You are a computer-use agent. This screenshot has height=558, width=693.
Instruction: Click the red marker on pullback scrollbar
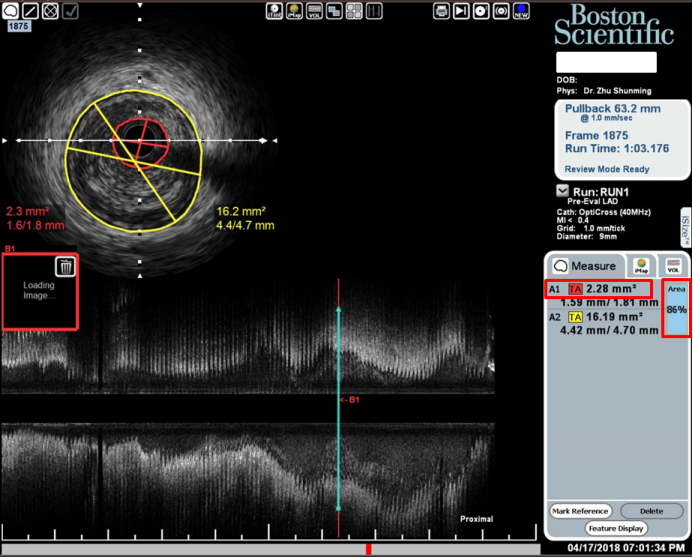pos(368,549)
